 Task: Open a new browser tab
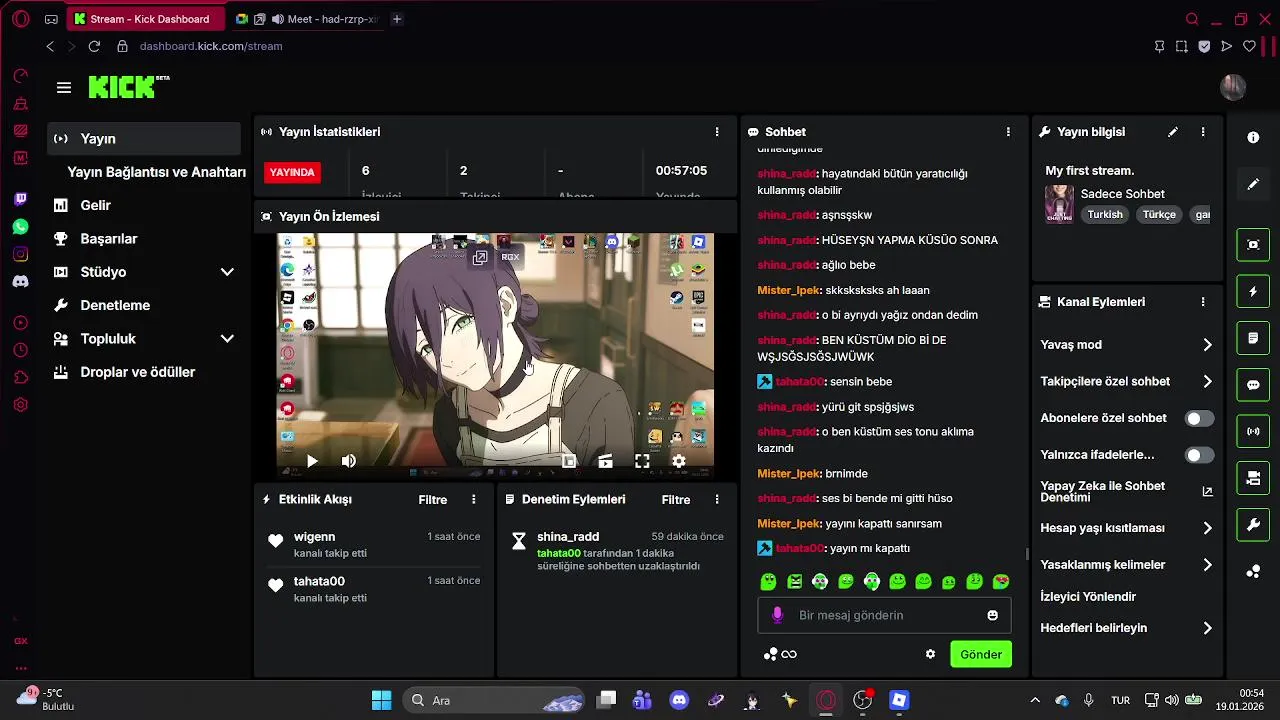click(397, 19)
